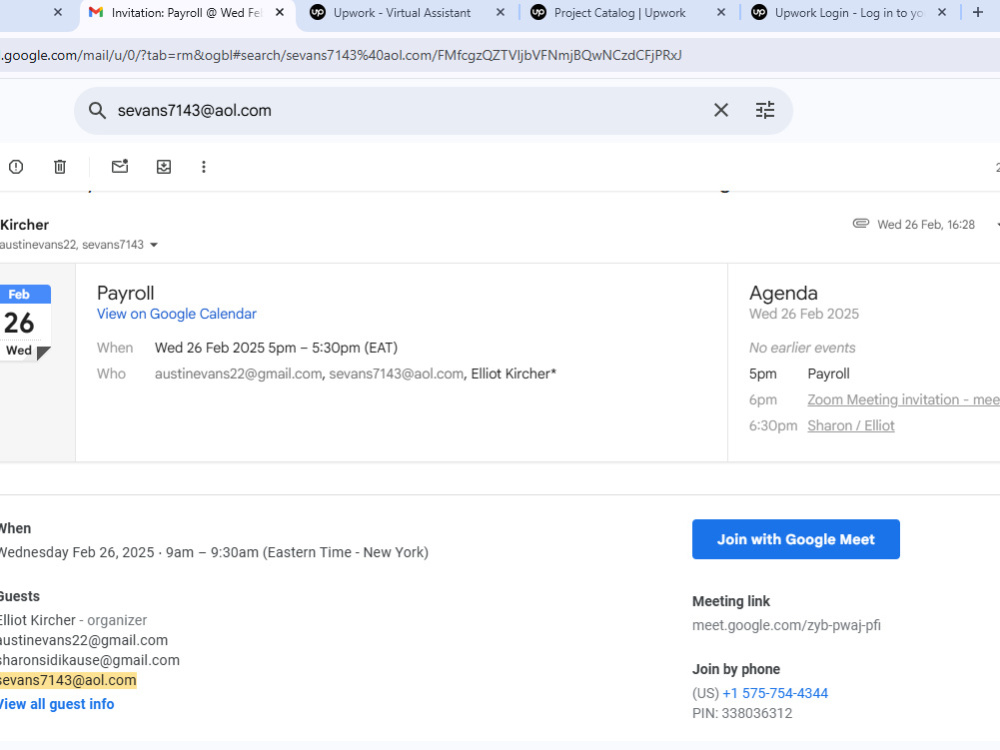
Task: Switch to Upwork Login tab
Action: (x=848, y=13)
